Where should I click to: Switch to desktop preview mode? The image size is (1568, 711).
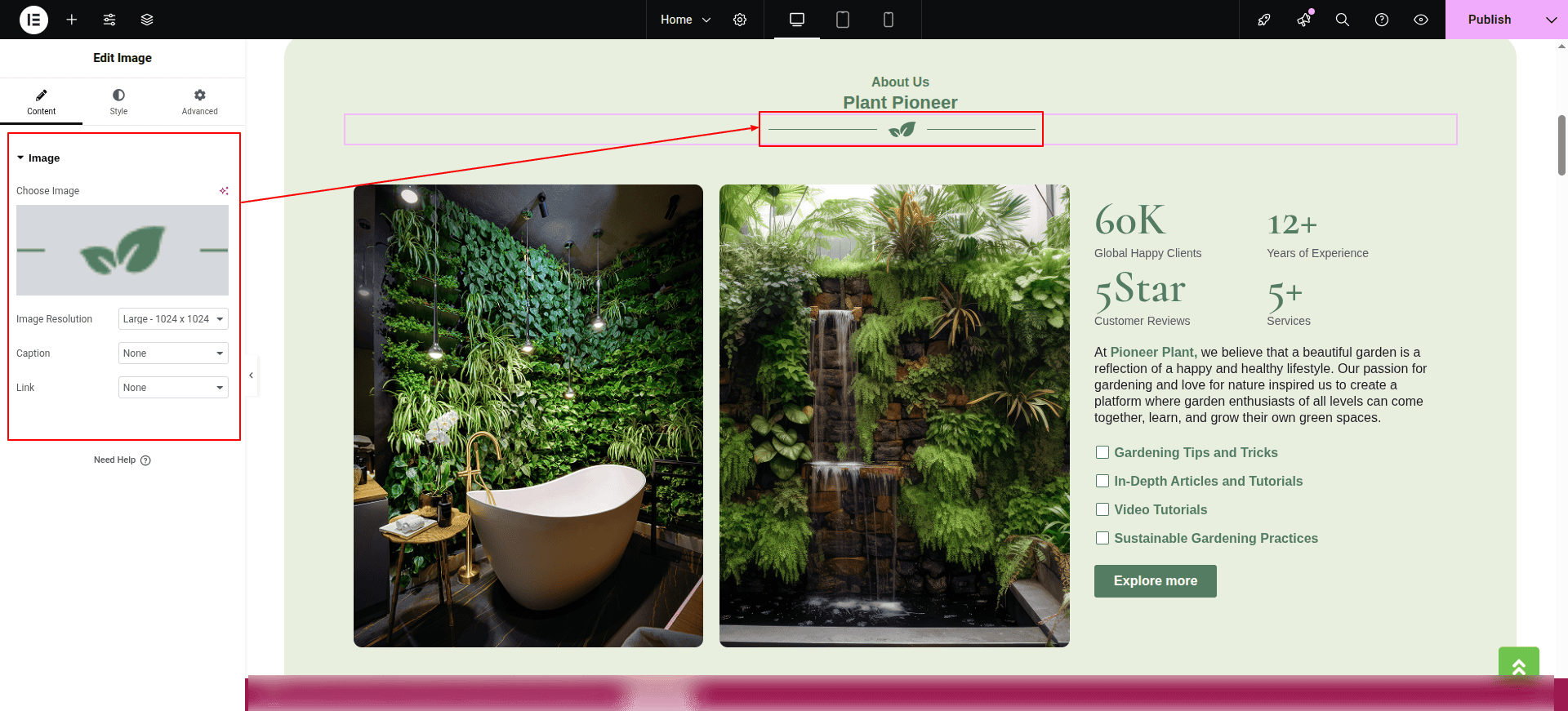(797, 20)
